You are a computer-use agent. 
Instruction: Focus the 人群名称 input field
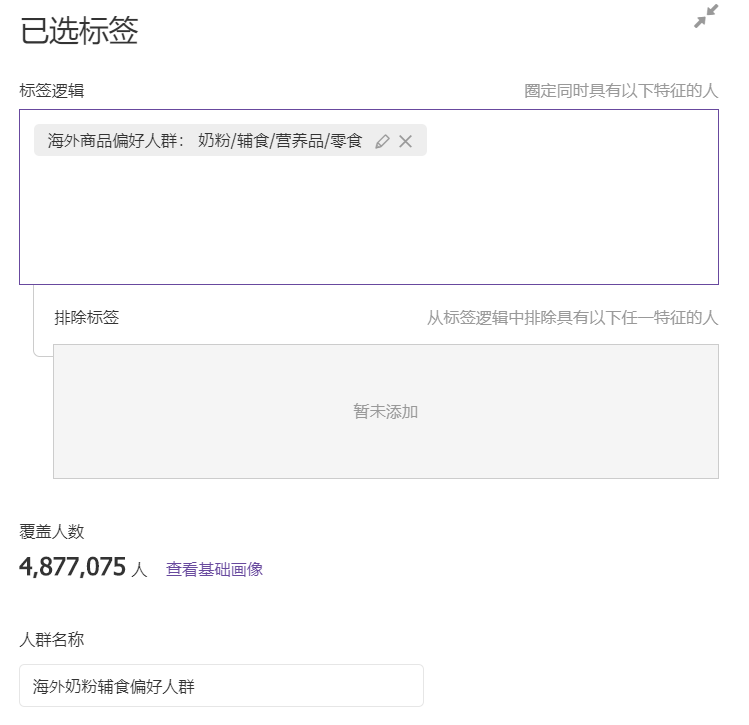221,685
